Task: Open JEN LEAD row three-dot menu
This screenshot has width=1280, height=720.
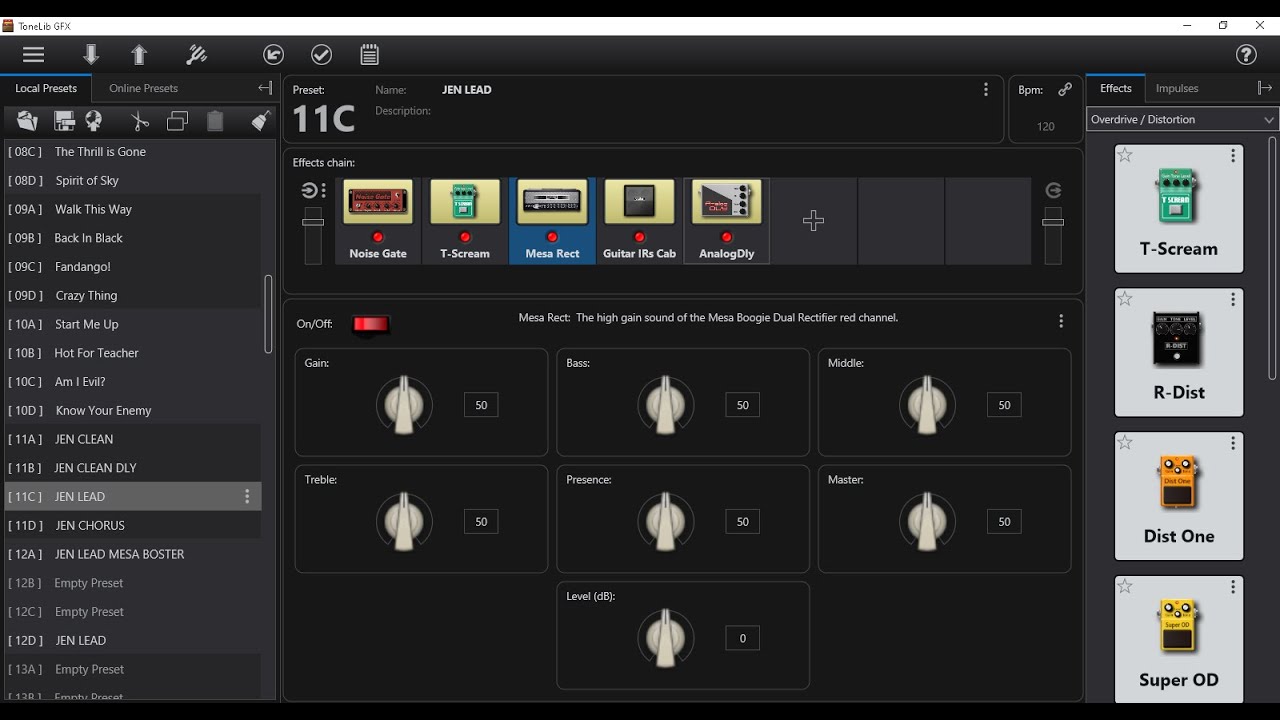Action: (247, 496)
